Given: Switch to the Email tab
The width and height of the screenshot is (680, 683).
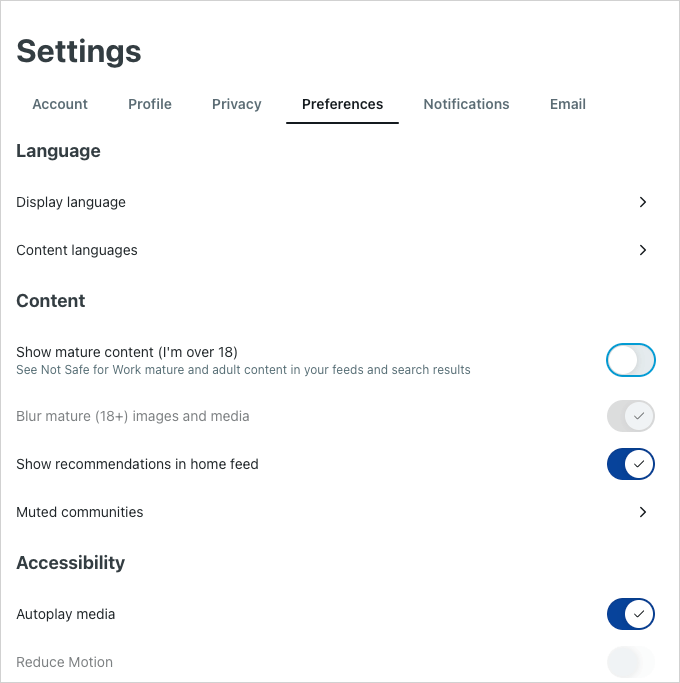Looking at the screenshot, I should coord(568,104).
